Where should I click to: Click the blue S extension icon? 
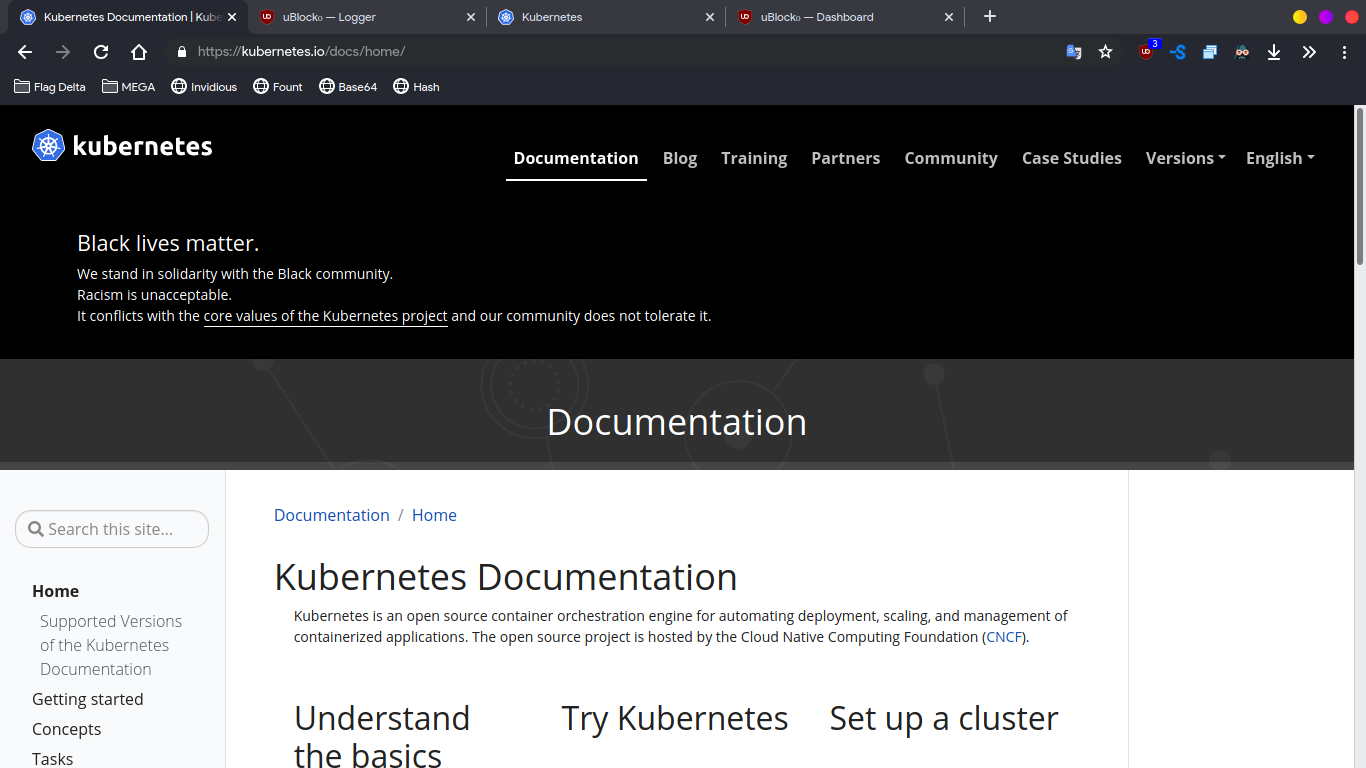click(x=1178, y=52)
